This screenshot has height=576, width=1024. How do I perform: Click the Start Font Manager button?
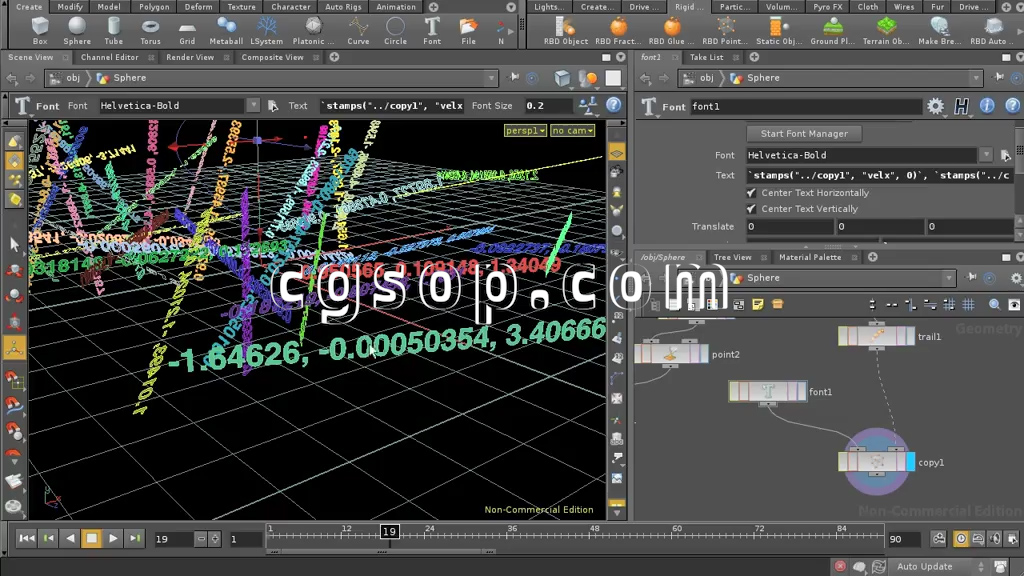[x=804, y=133]
